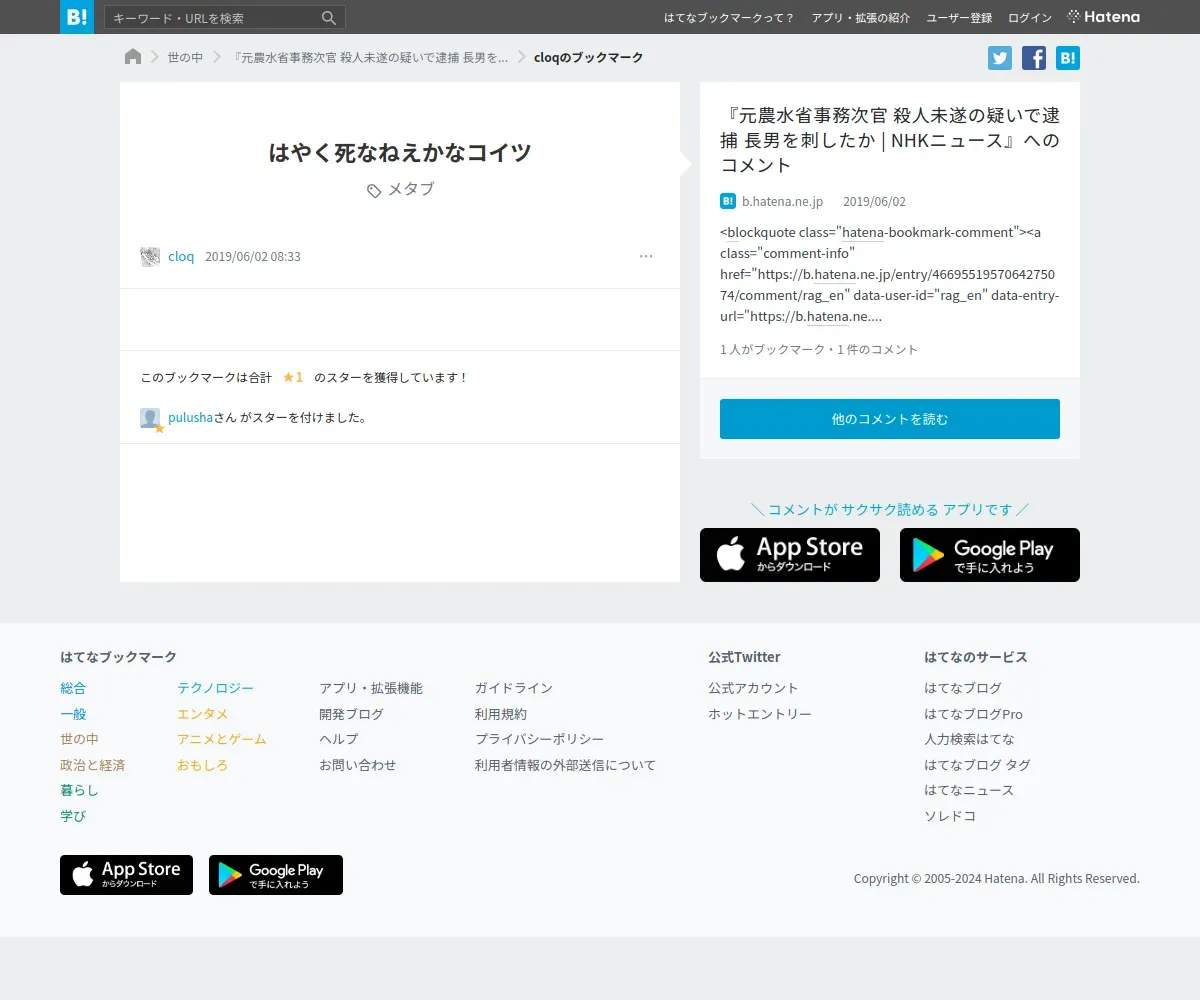The height and width of the screenshot is (1000, 1200).
Task: Bookmark page with header B! share icon
Action: (x=1068, y=58)
